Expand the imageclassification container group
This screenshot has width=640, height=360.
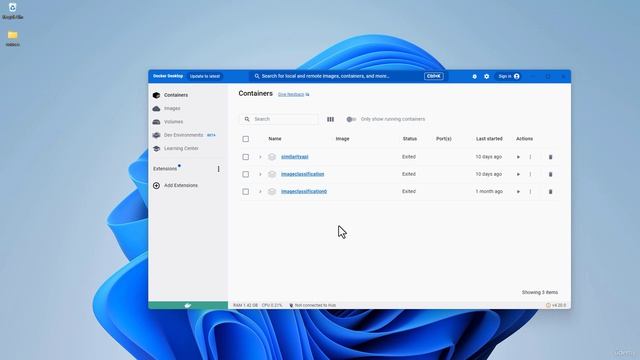tap(260, 174)
